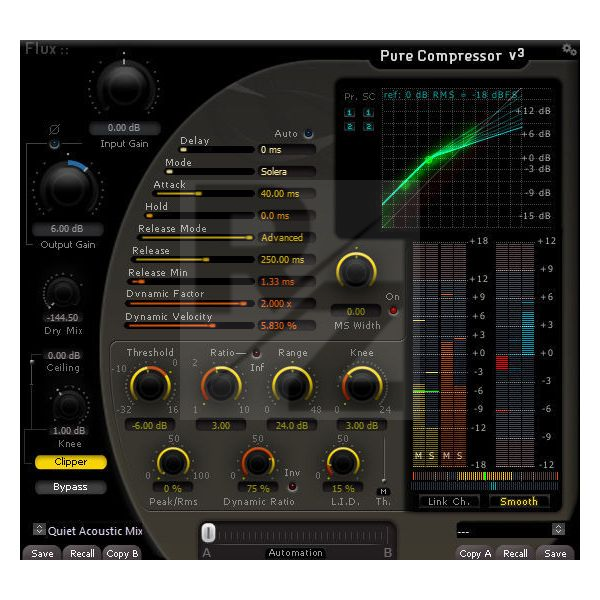This screenshot has width=600, height=600.
Task: Click MS Width value 0.00
Action: pyautogui.click(x=356, y=311)
